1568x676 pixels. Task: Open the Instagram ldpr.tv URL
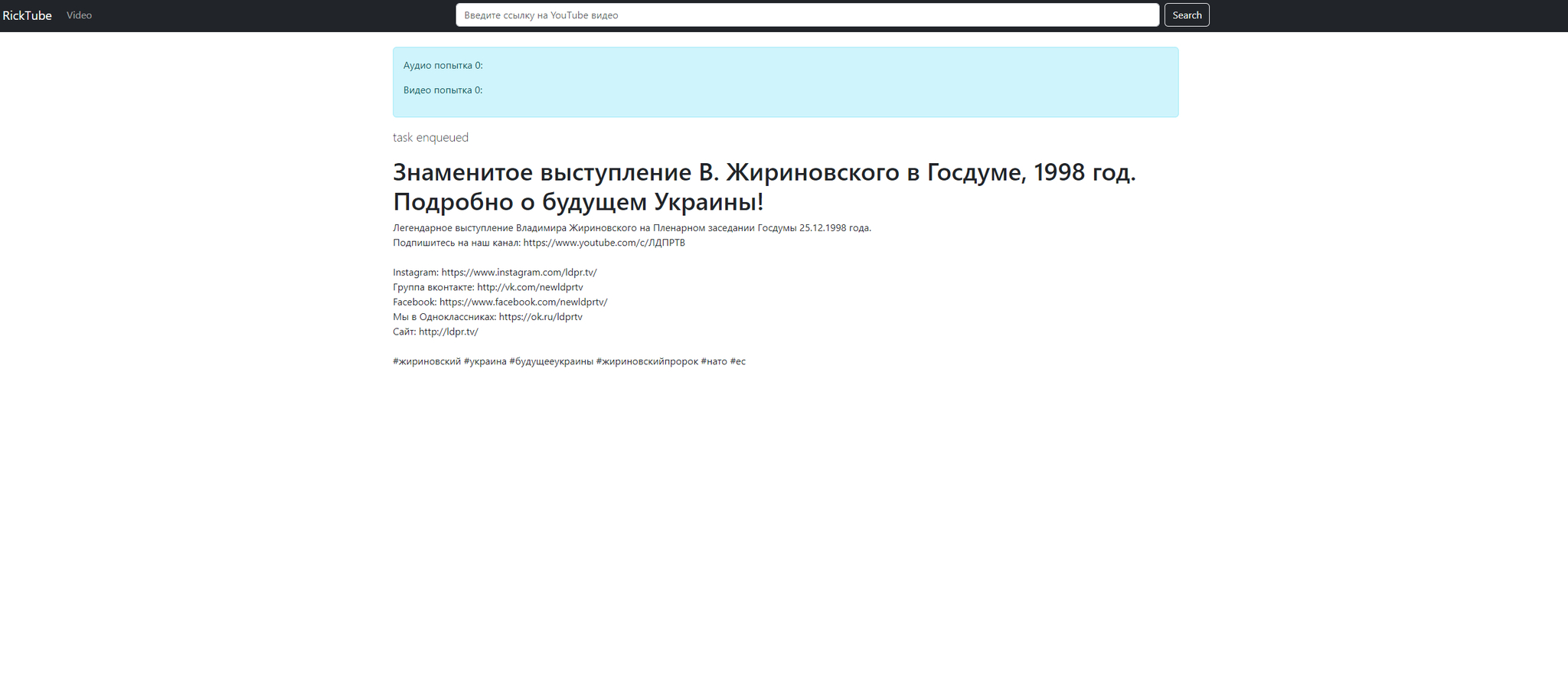point(519,273)
